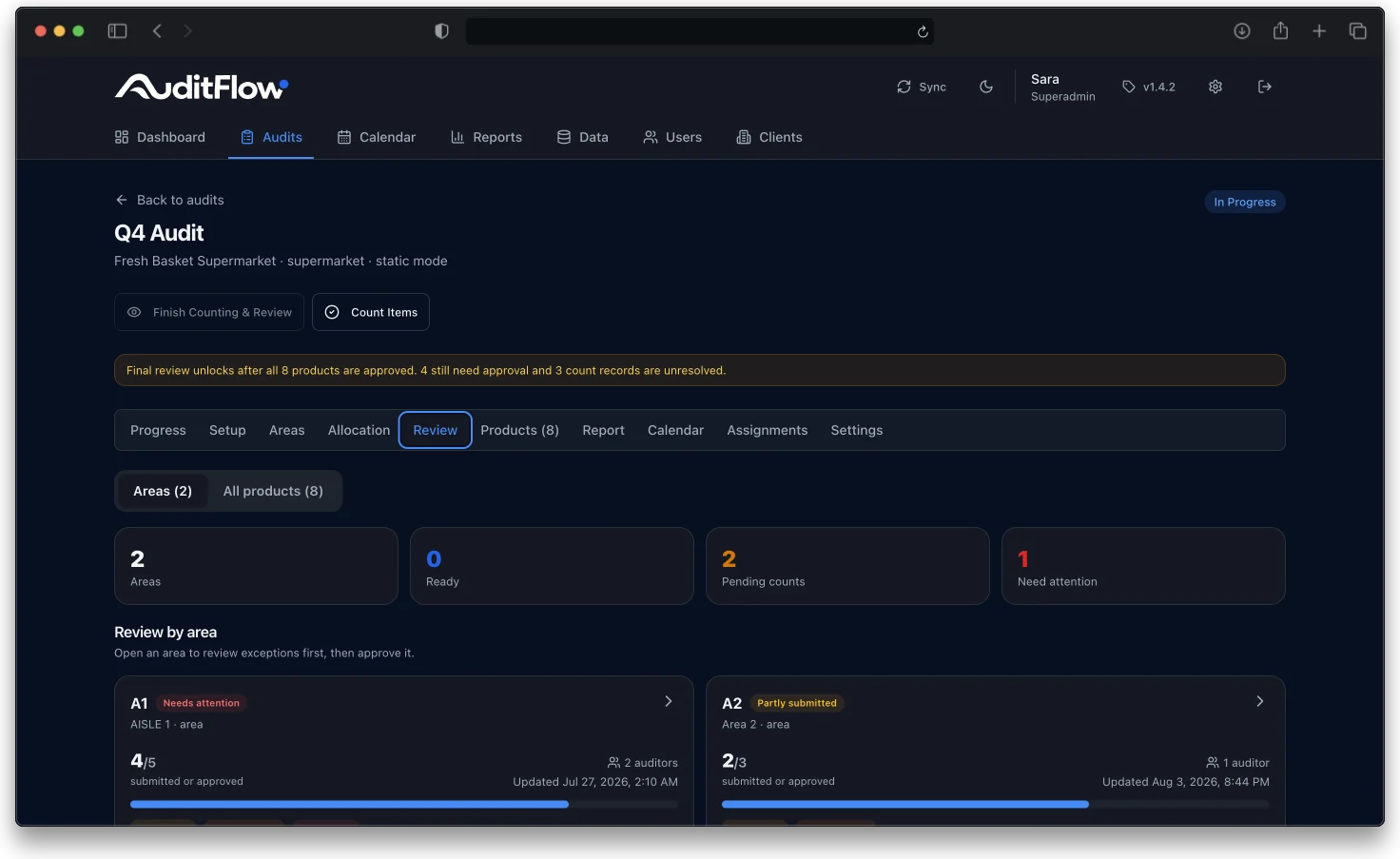Toggle dark mode moon icon
Image resolution: width=1400 pixels, height=859 pixels.
click(986, 87)
